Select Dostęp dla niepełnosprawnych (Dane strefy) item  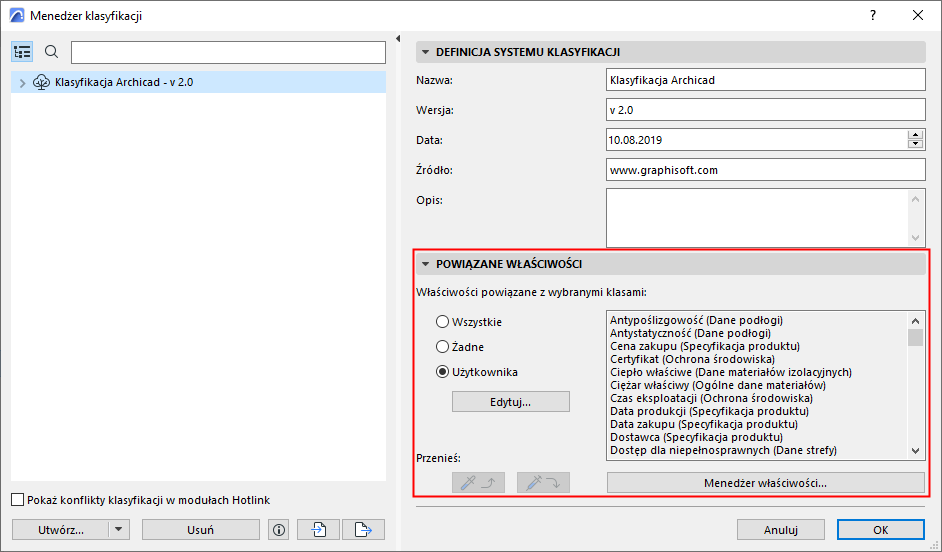tap(723, 450)
